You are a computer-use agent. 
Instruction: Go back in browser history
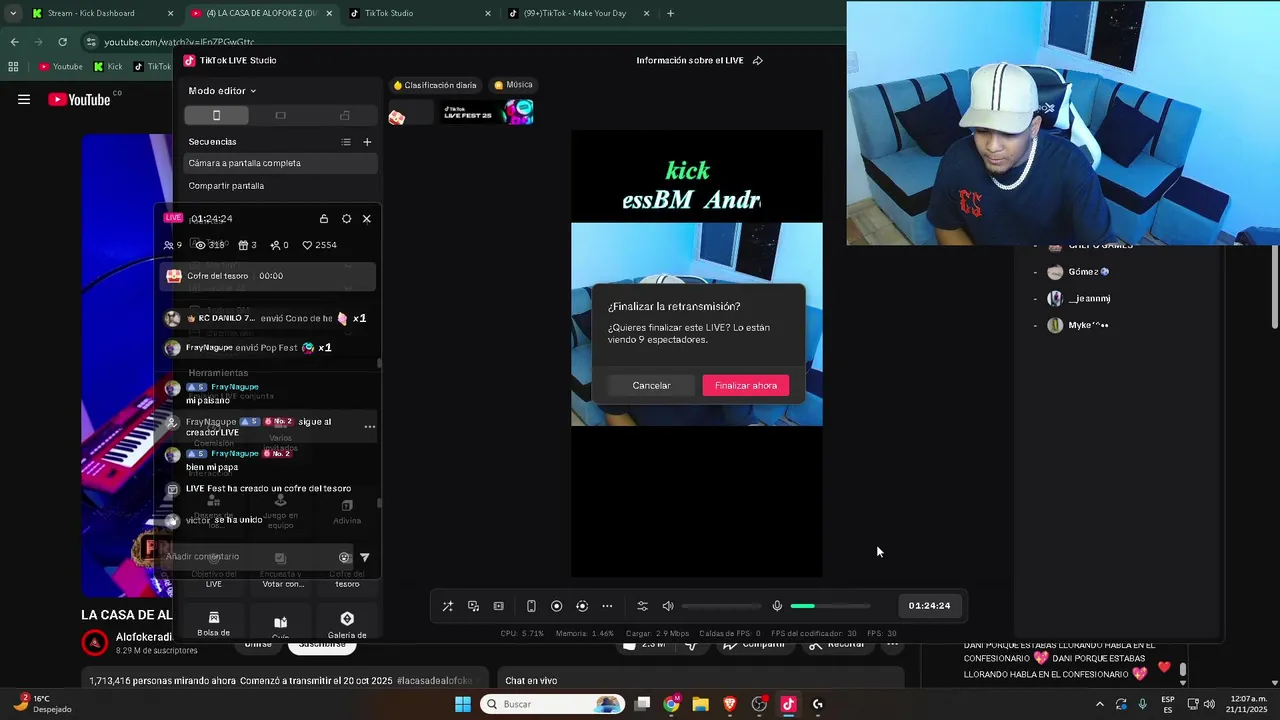[14, 42]
